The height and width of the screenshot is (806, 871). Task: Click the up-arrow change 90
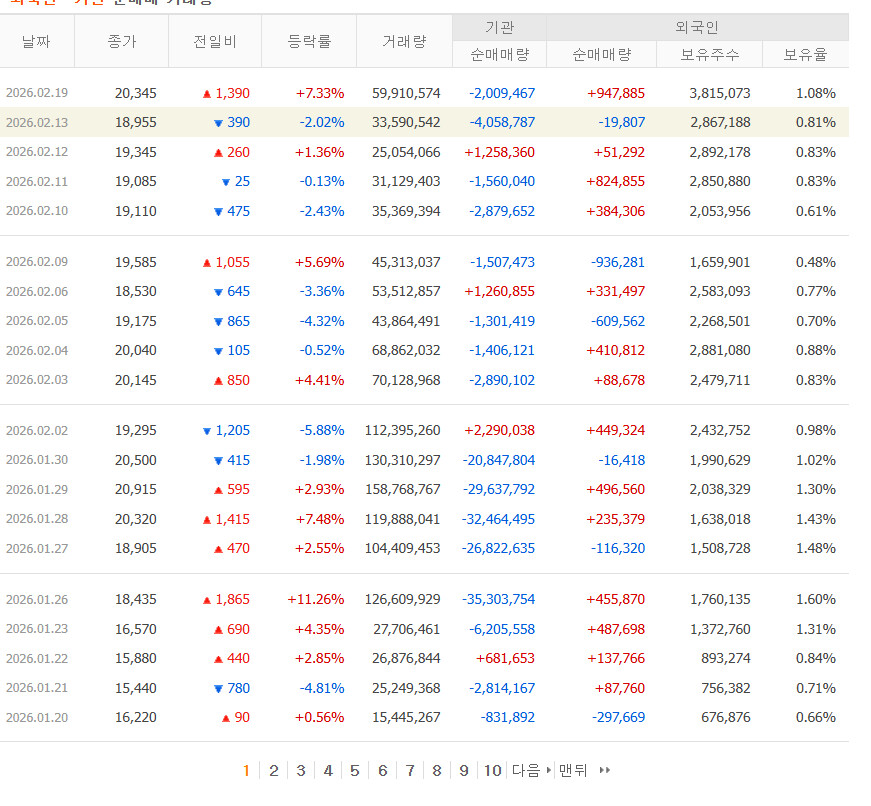coord(236,717)
